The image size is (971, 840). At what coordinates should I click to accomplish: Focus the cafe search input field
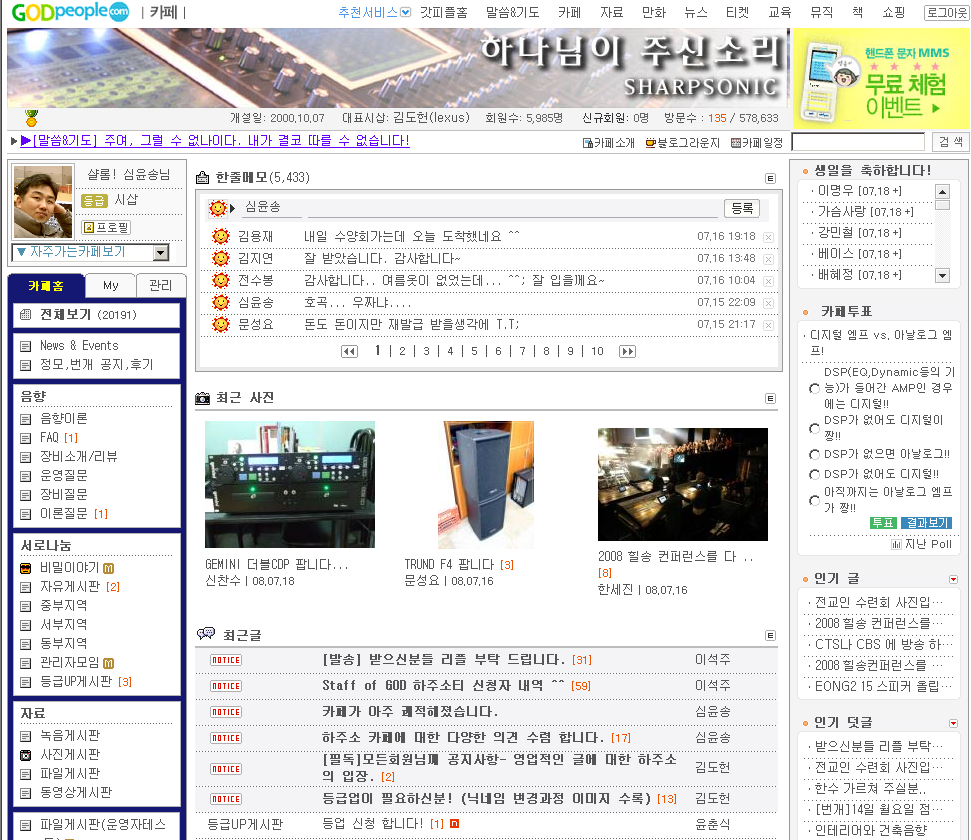[x=858, y=142]
